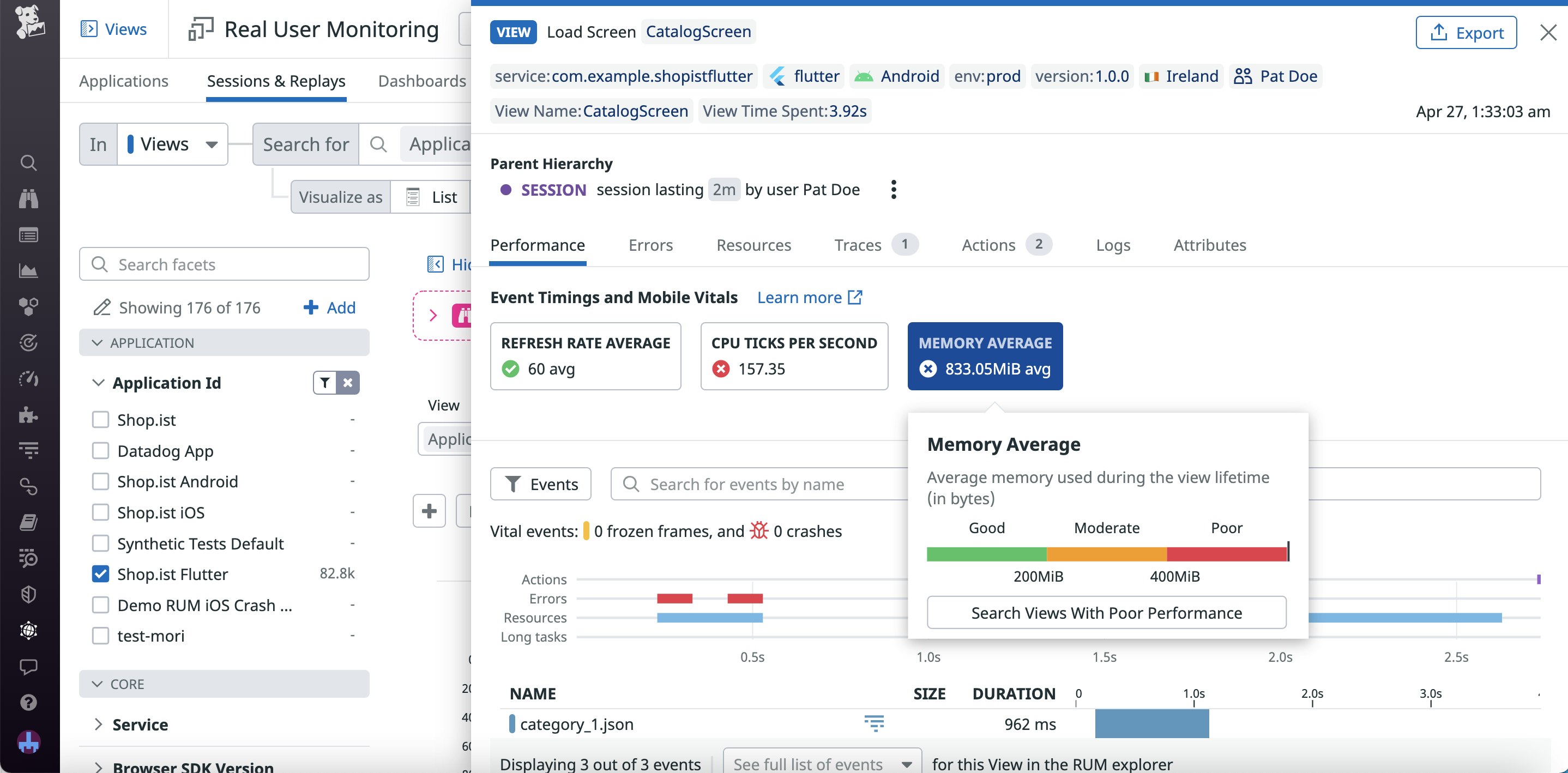Click the security shield icon in the sidebar

click(28, 595)
